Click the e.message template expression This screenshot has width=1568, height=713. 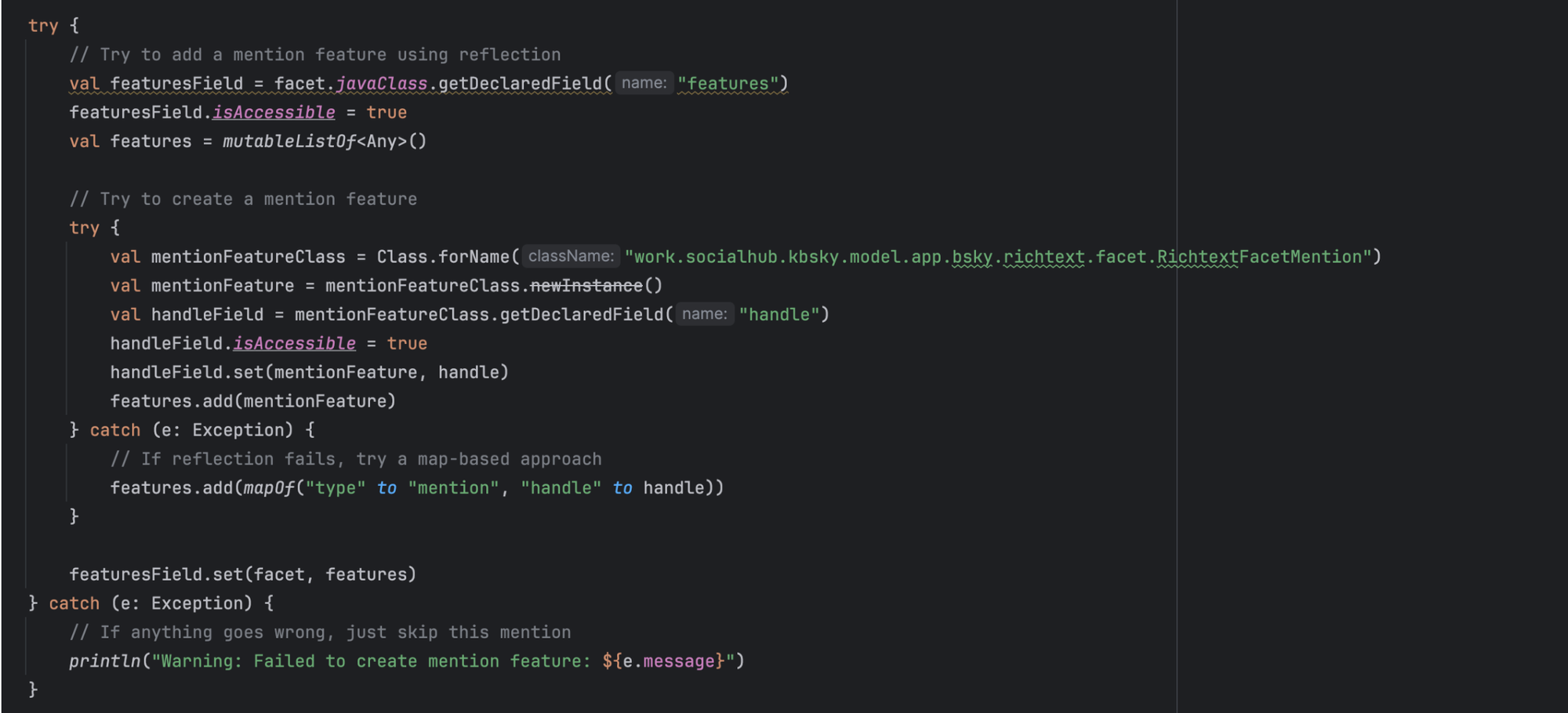663,661
